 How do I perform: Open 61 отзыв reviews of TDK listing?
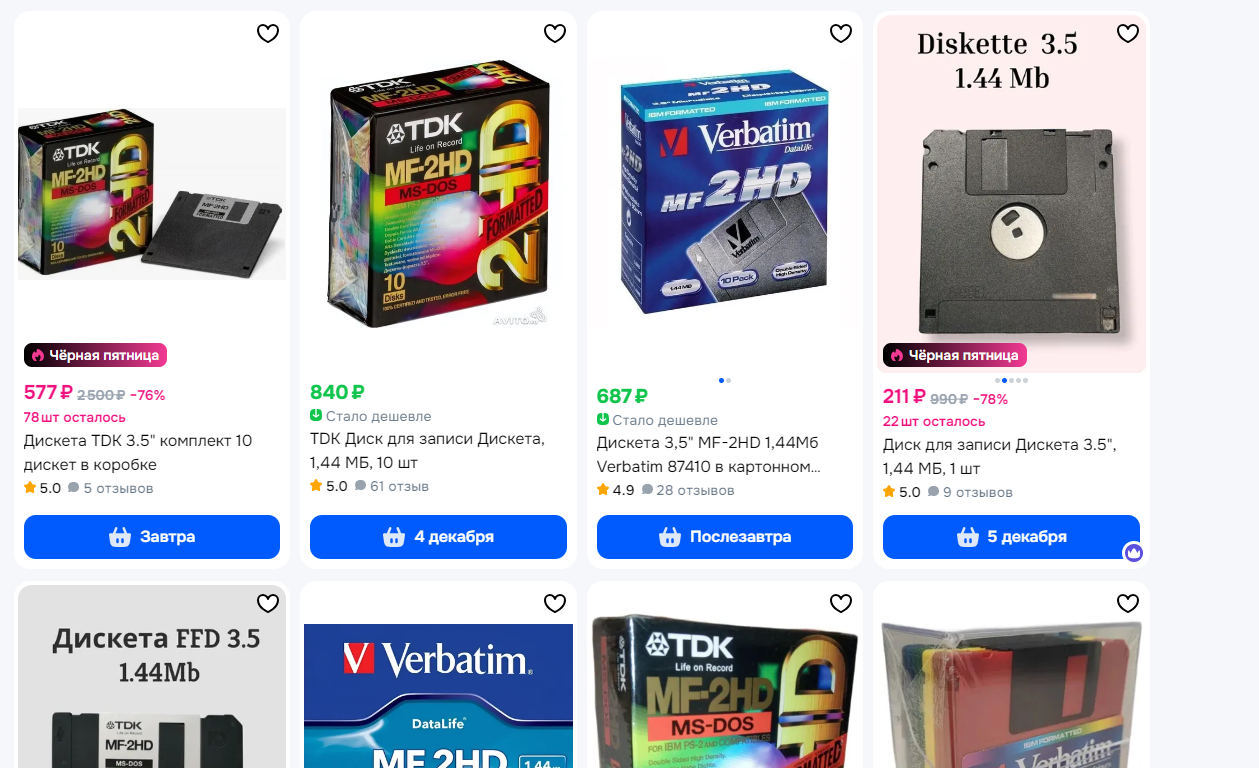pyautogui.click(x=392, y=487)
